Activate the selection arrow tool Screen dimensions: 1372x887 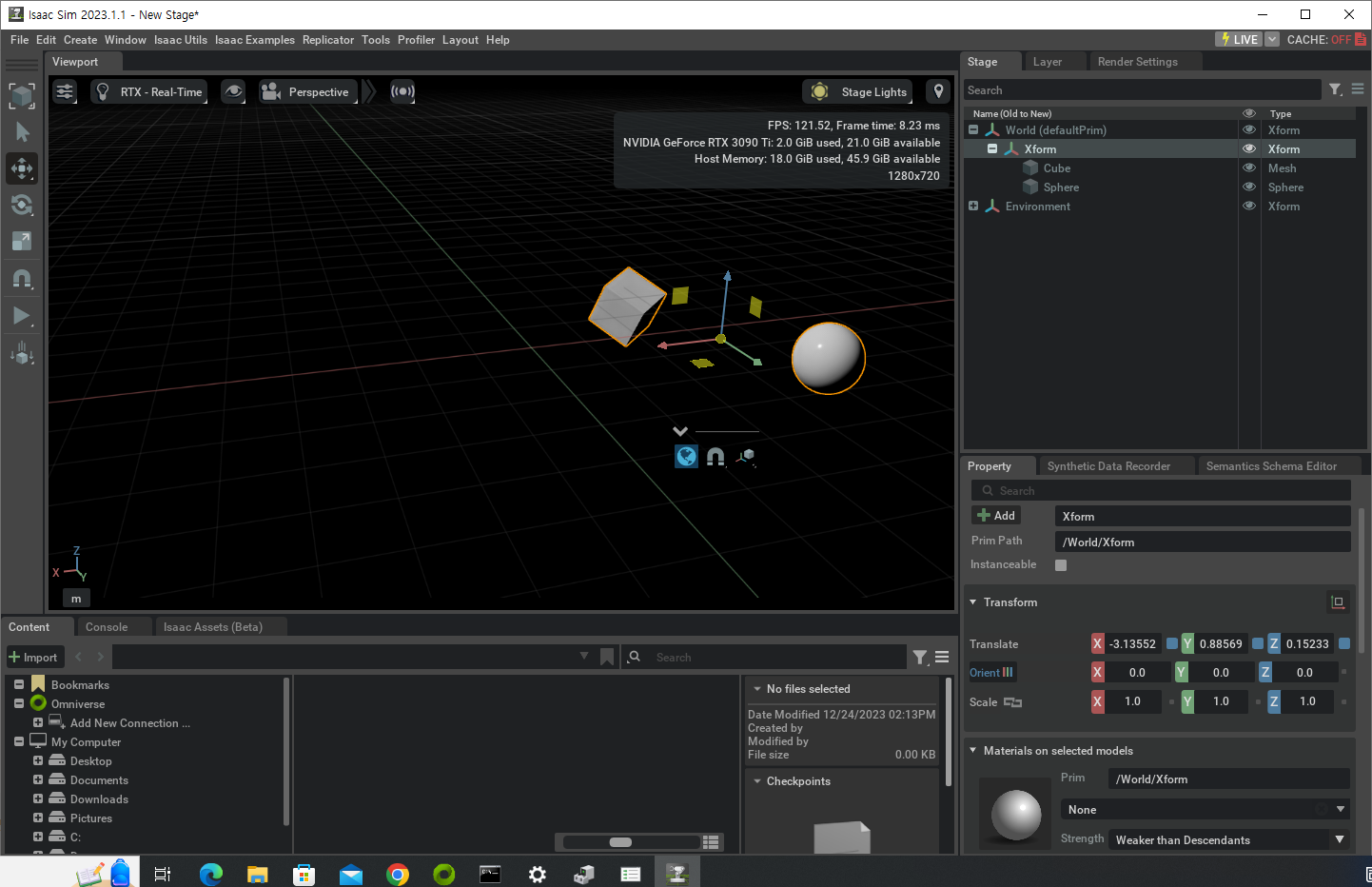tap(22, 131)
